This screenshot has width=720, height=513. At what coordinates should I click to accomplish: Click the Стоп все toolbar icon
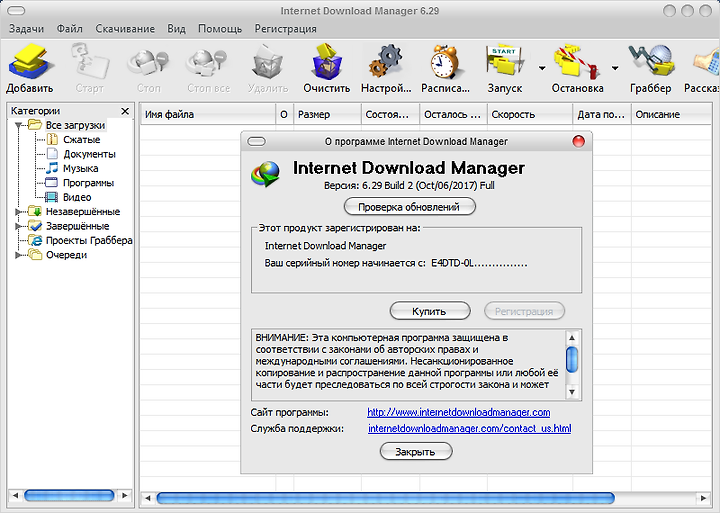coord(208,62)
